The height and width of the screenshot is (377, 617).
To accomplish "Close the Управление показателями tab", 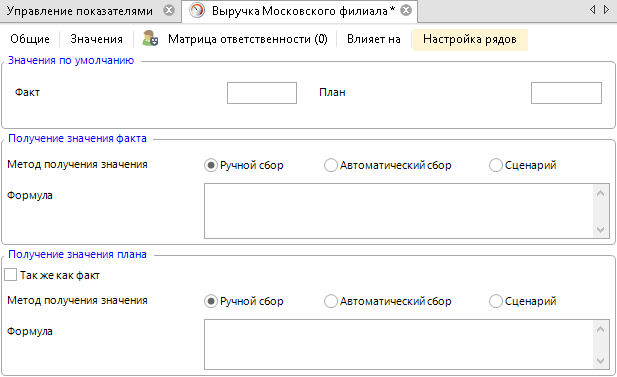I will pyautogui.click(x=169, y=10).
